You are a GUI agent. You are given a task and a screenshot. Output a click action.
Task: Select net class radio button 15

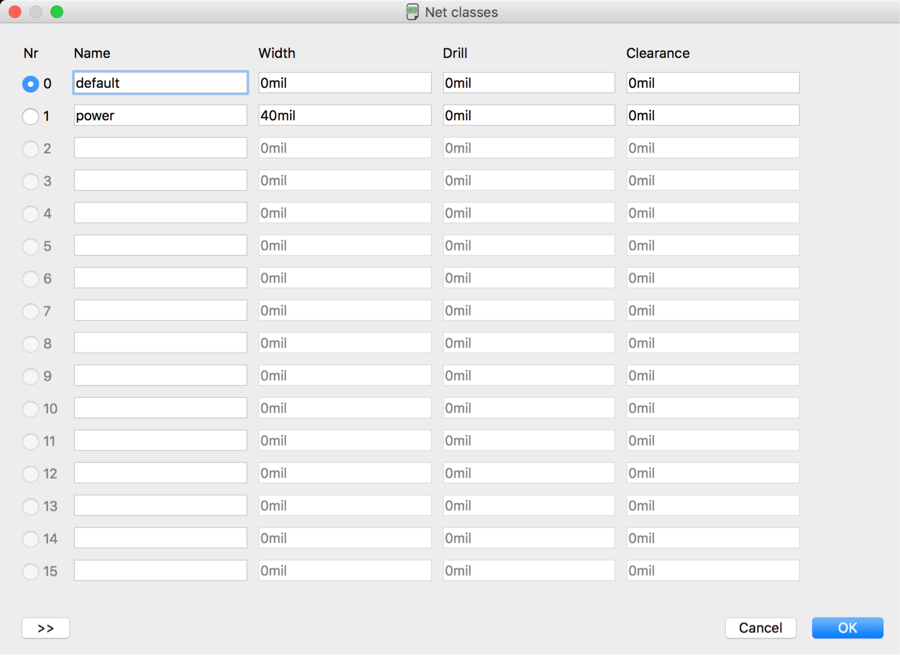click(30, 572)
